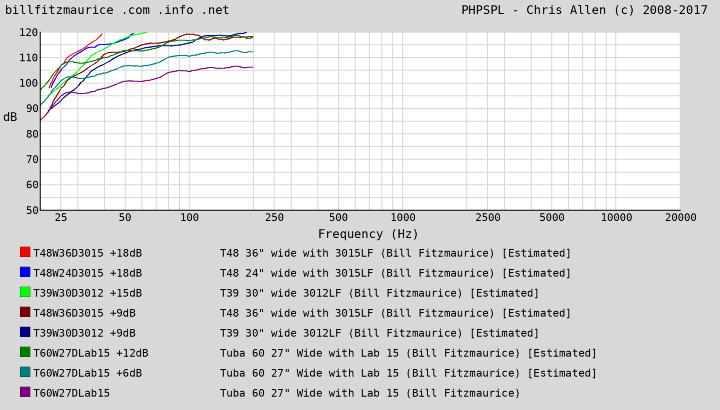Click the dark green T60W27DLab15 +12dB swatch
Viewport: 720px width, 410px height.
(x=25, y=352)
